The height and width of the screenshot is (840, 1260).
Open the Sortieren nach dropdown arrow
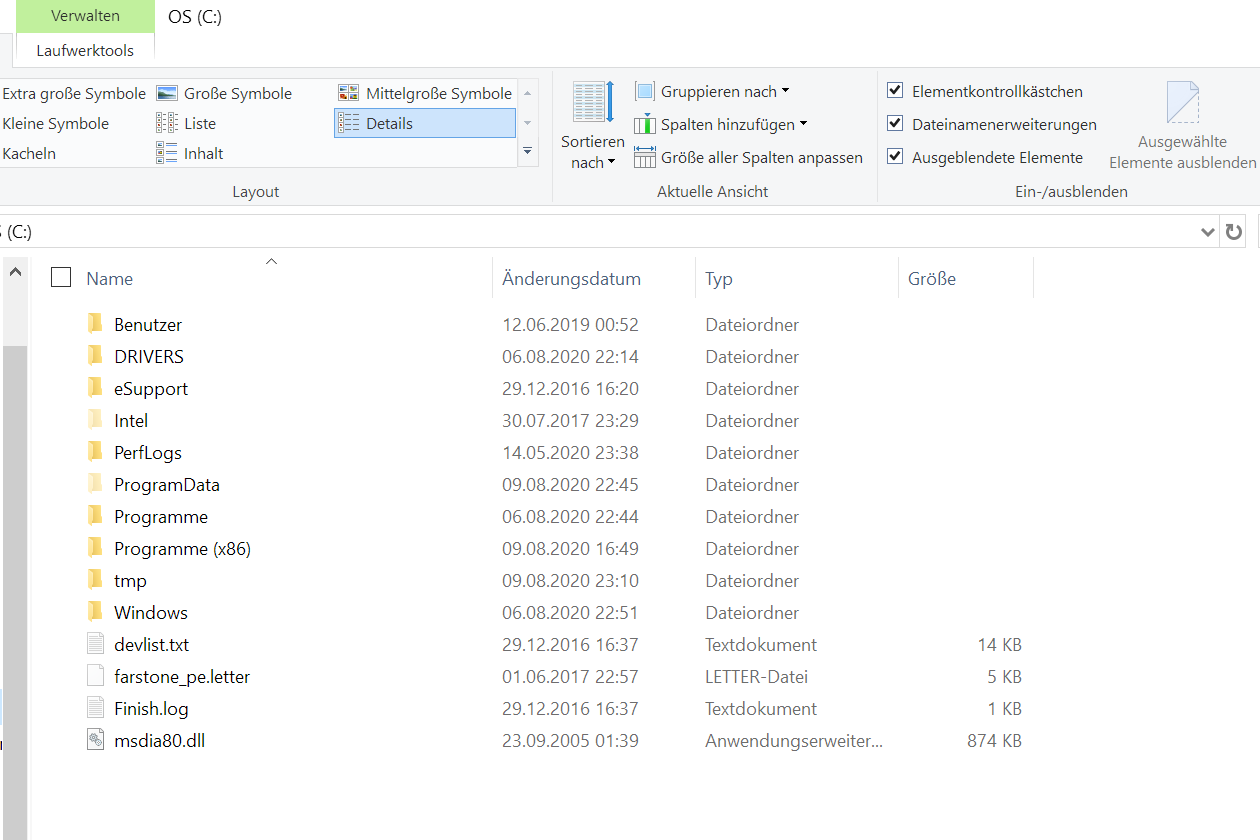pos(611,163)
